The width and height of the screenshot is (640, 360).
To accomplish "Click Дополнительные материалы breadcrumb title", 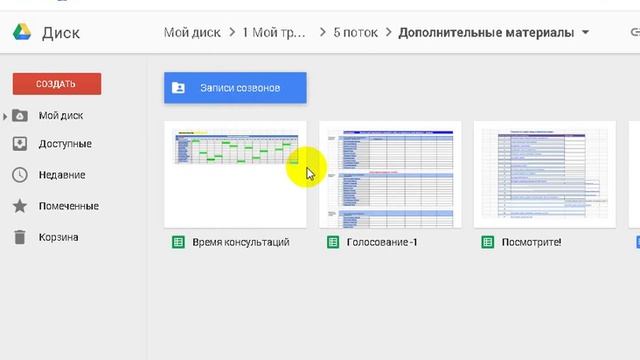I will [486, 32].
